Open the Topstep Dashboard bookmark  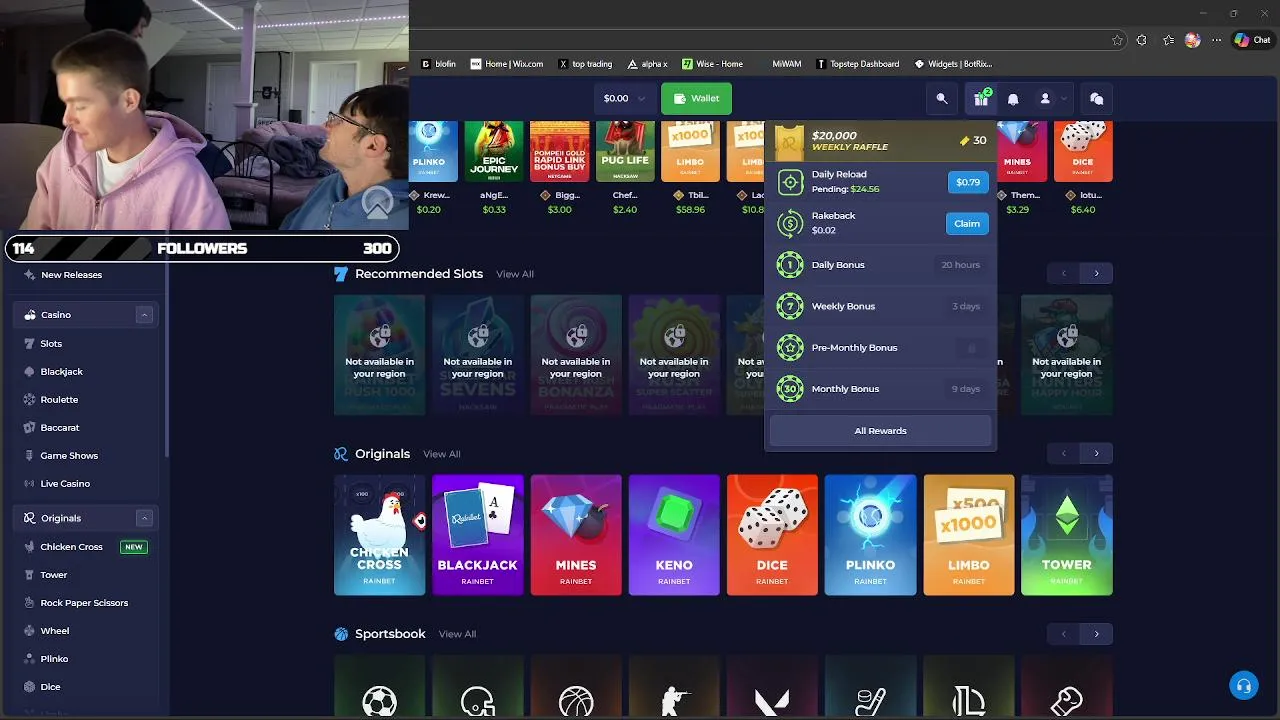tap(857, 64)
